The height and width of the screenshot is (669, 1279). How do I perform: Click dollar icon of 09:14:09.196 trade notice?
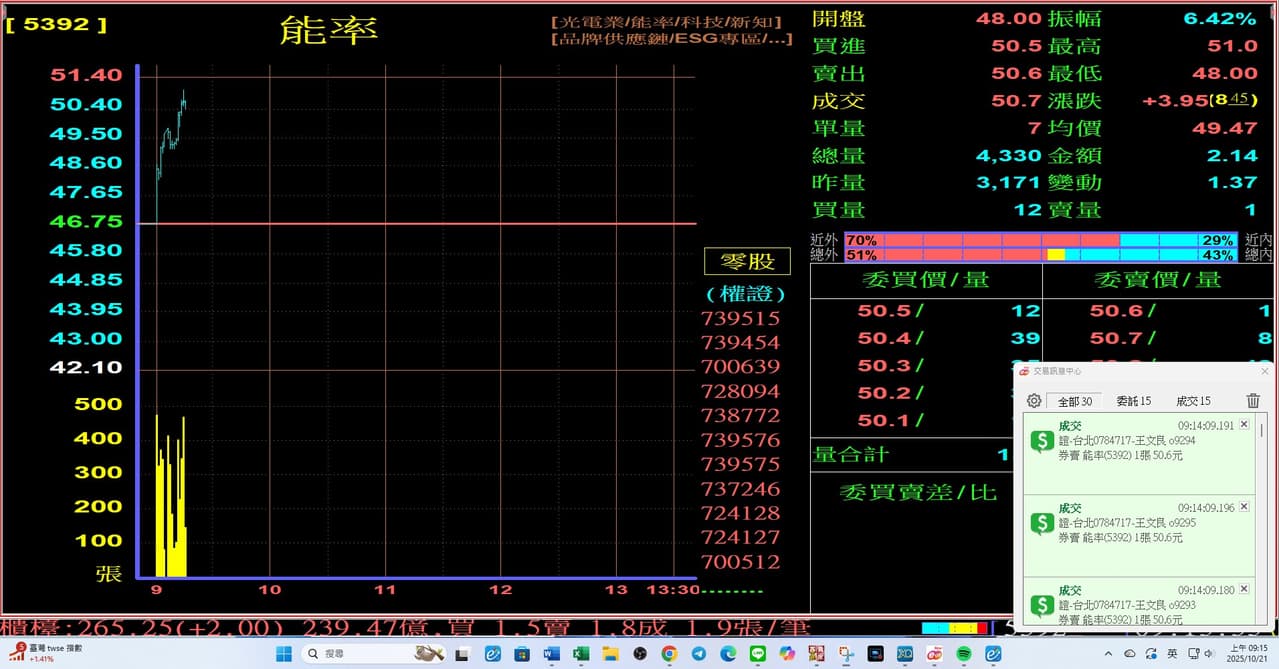point(1042,523)
